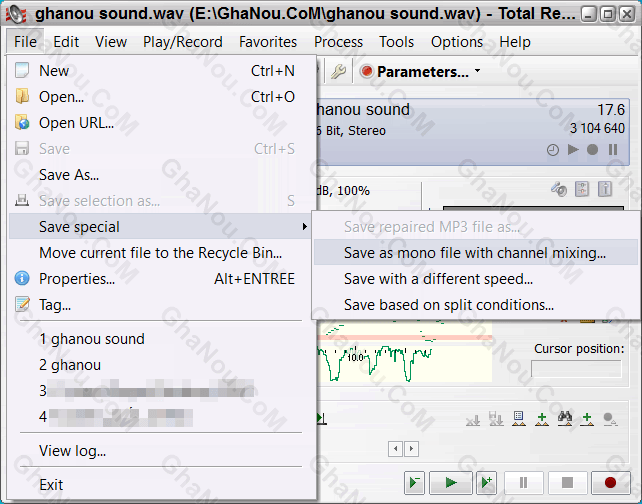642x504 pixels.
Task: Choose Open... from the File menu
Action: point(160,97)
